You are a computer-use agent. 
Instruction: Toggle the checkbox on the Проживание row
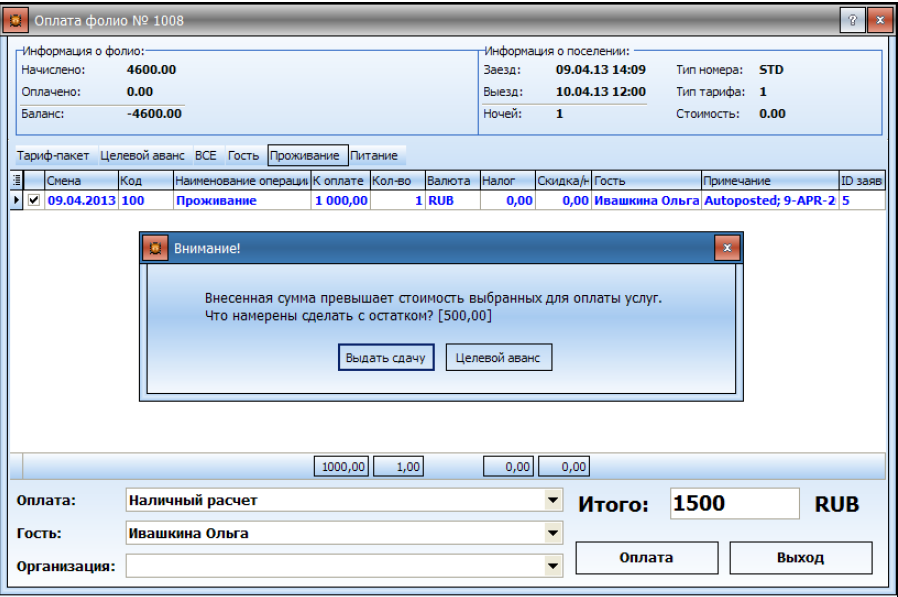[x=34, y=200]
